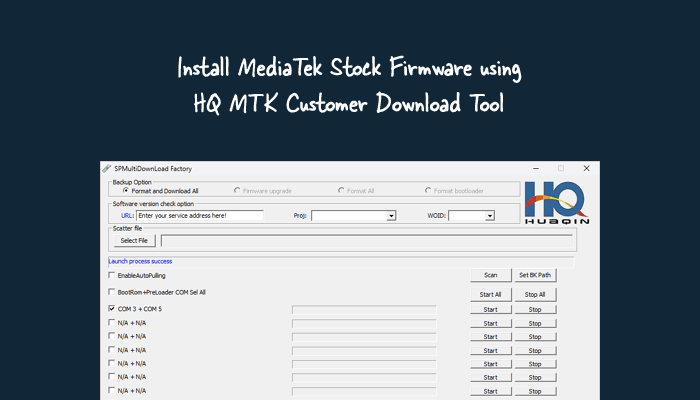700x400 pixels.
Task: Click the Set BK Path button
Action: [535, 274]
